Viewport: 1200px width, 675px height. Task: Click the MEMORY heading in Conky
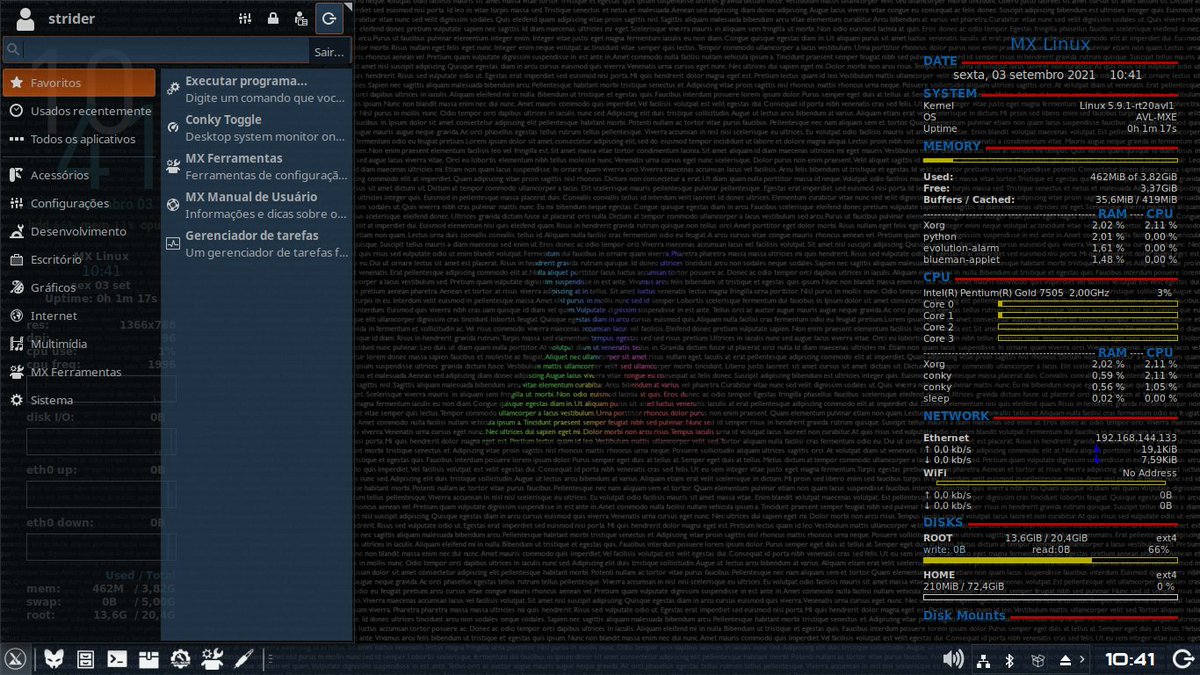point(952,146)
